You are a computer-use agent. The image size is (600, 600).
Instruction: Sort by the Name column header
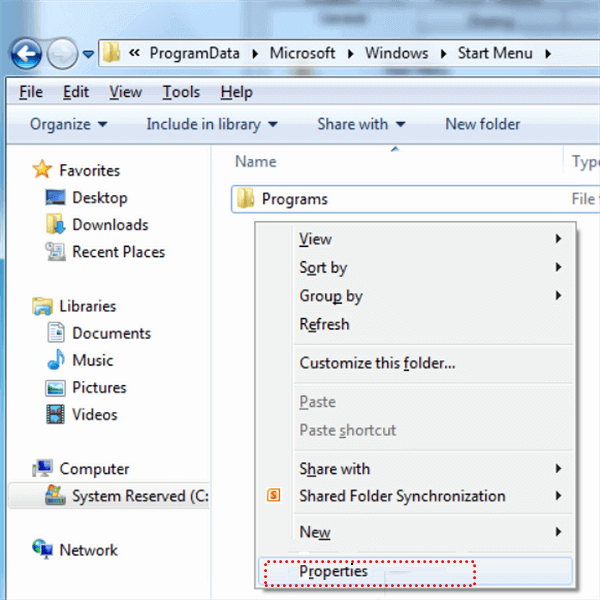(x=256, y=162)
